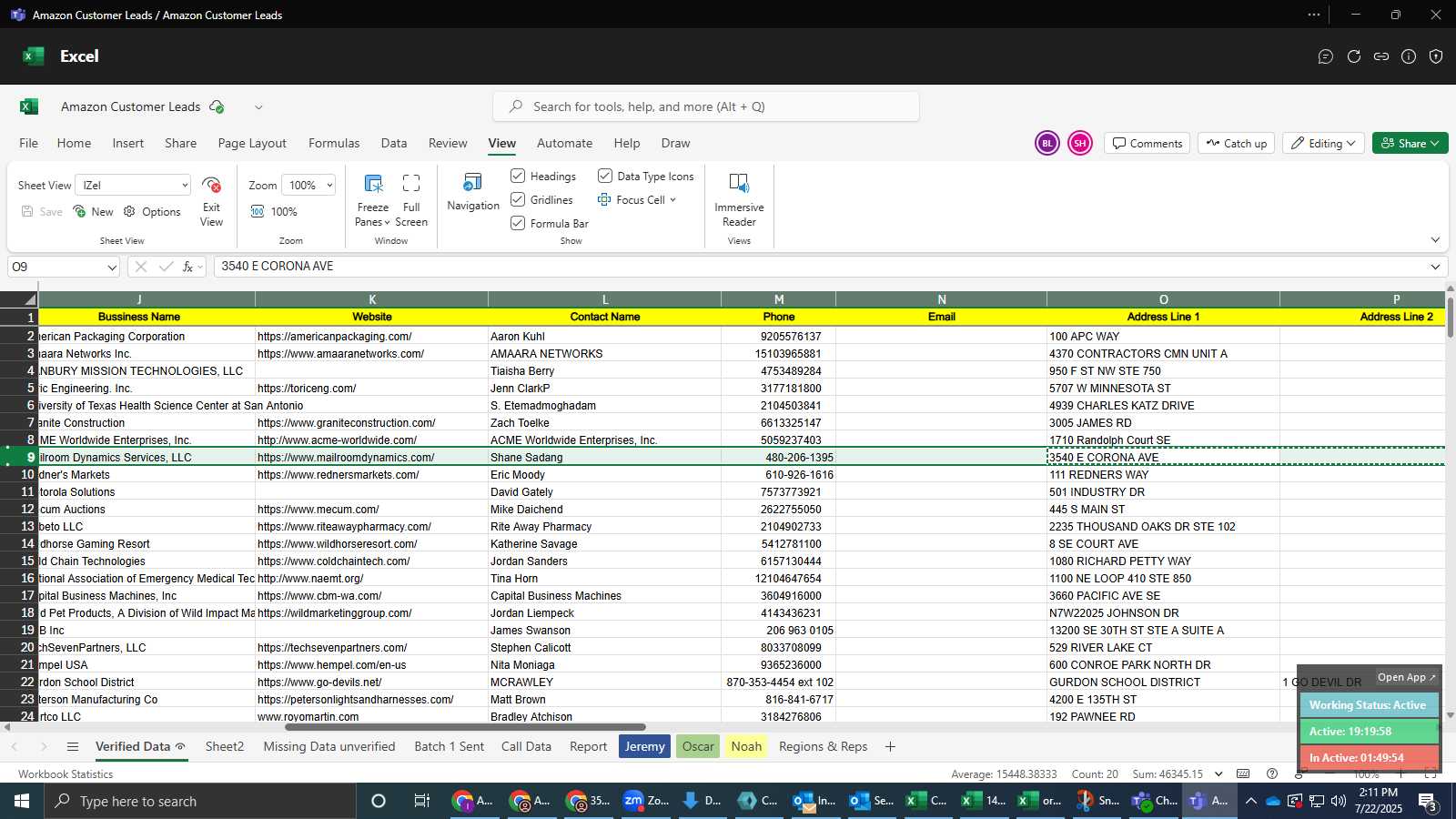Open the Comments pane
The height and width of the screenshot is (819, 1456).
click(1147, 143)
